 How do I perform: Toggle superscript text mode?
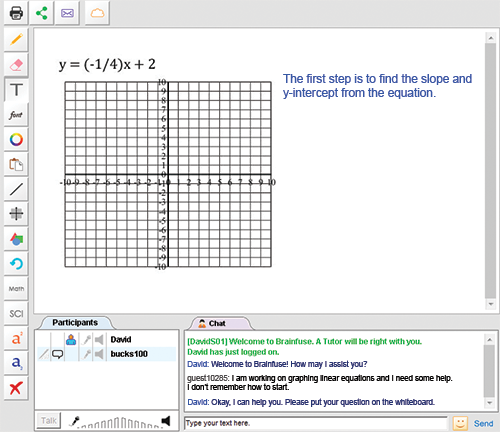click(16, 338)
